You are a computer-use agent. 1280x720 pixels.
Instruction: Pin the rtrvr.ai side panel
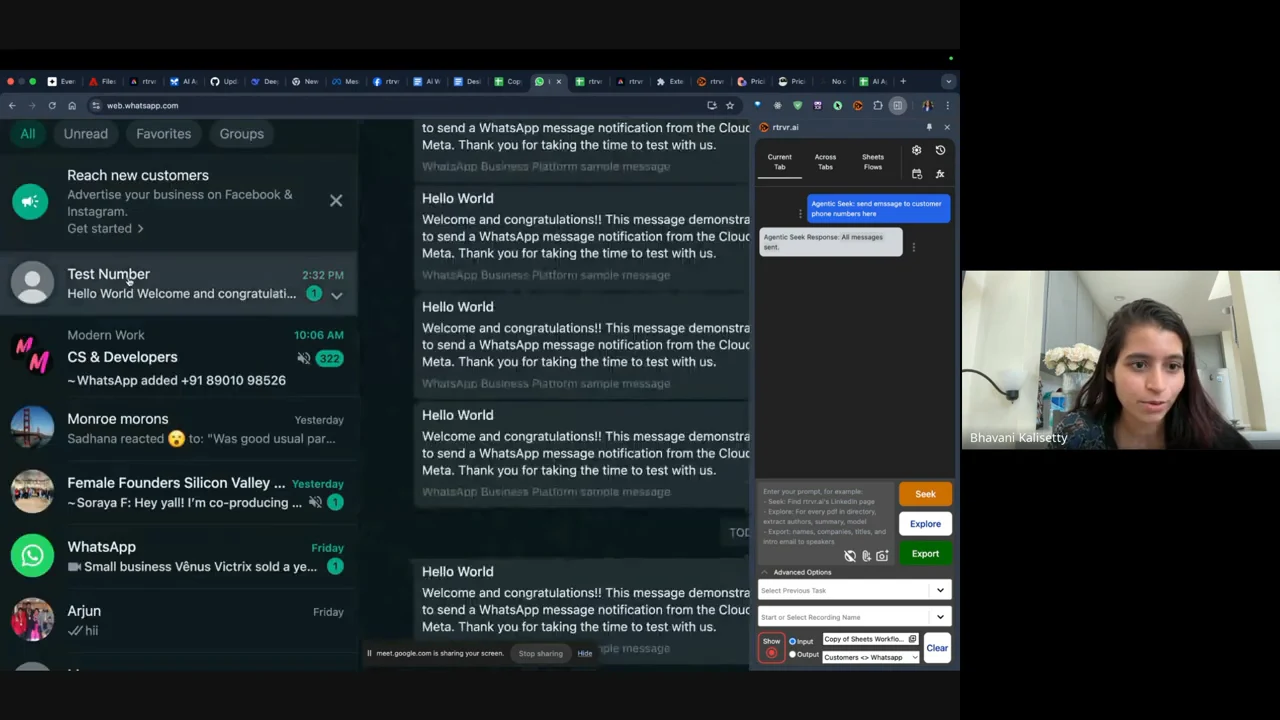929,127
